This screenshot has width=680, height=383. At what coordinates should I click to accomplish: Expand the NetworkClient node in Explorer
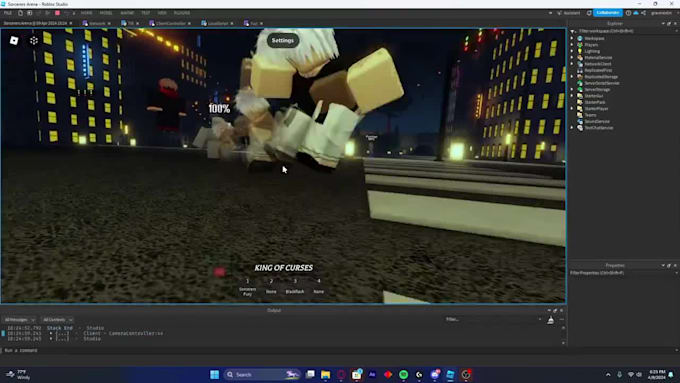(572, 64)
